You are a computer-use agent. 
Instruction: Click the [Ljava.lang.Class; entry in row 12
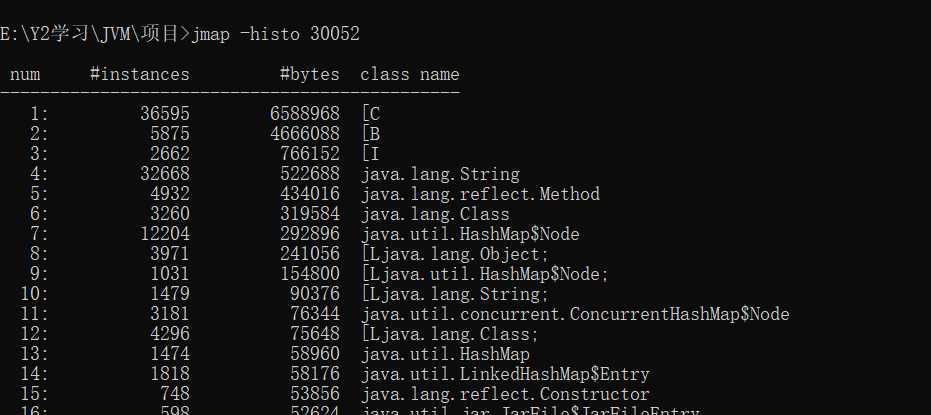coord(449,334)
